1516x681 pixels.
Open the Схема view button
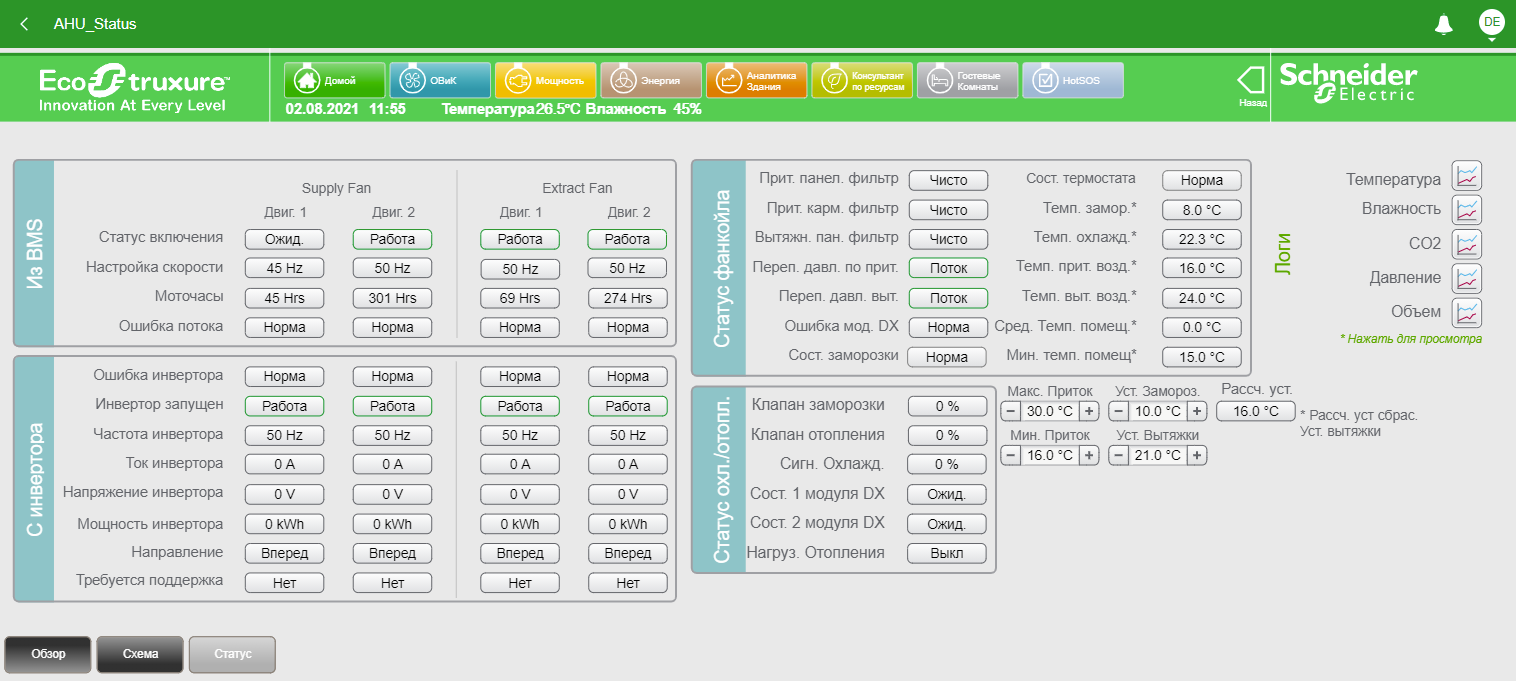(140, 654)
